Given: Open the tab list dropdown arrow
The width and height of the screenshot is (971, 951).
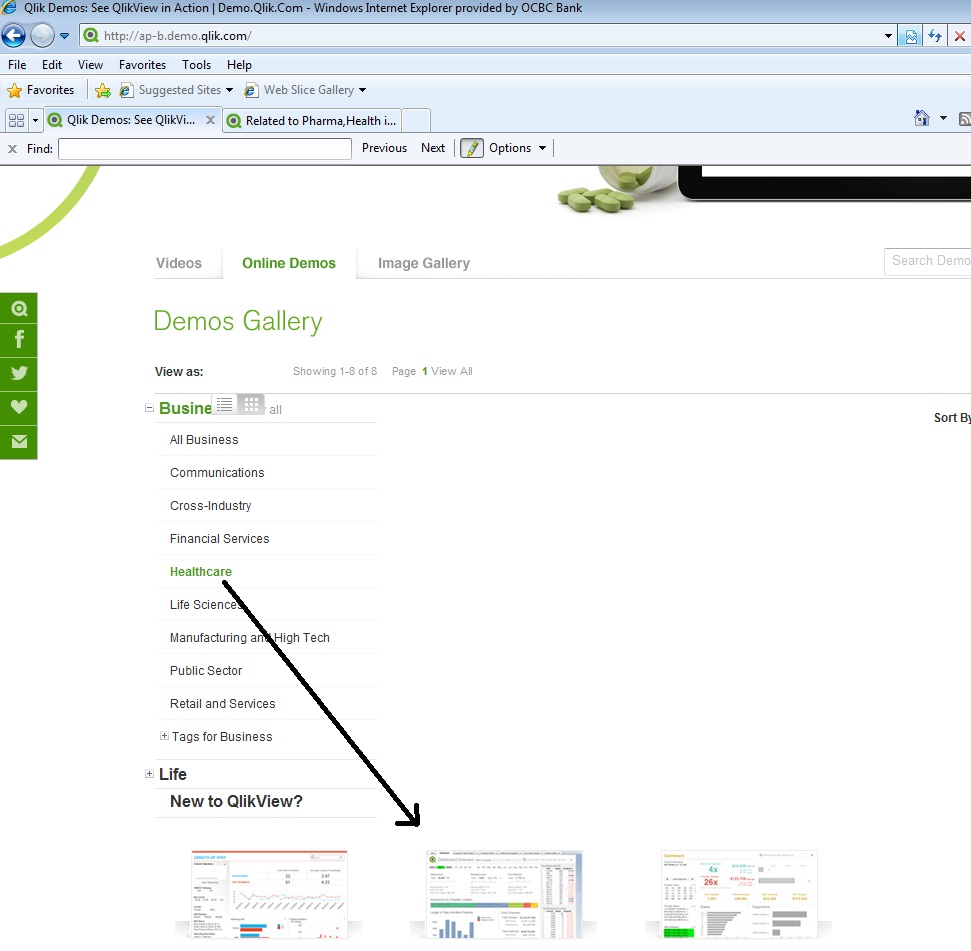Looking at the screenshot, I should 35,120.
